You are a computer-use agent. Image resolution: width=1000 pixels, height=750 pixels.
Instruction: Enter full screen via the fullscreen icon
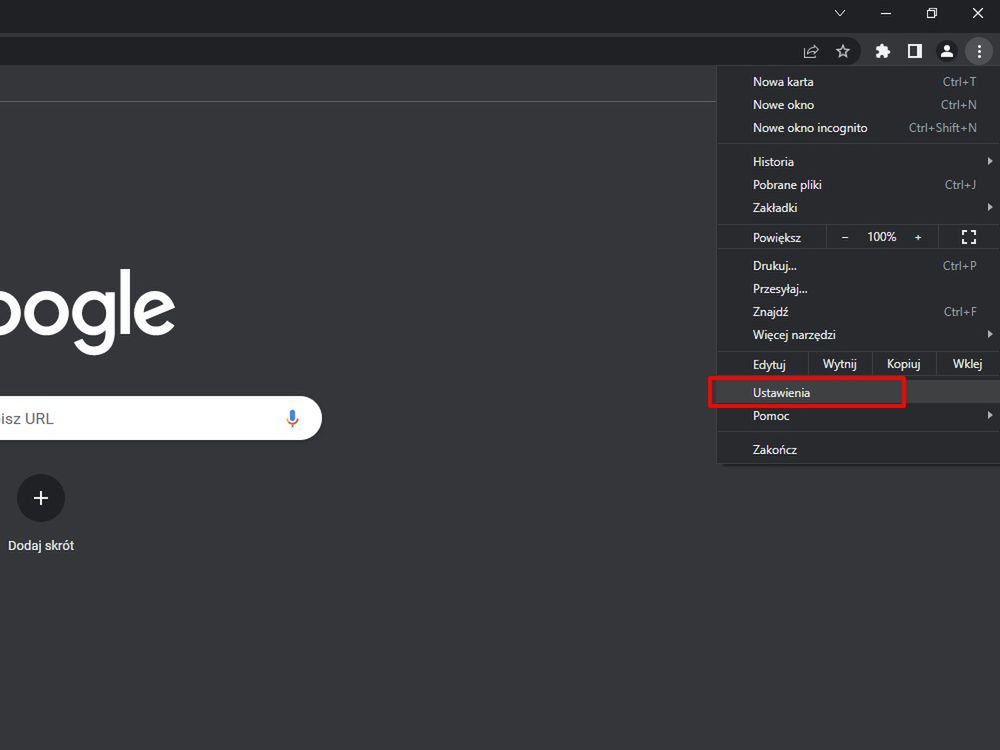968,237
